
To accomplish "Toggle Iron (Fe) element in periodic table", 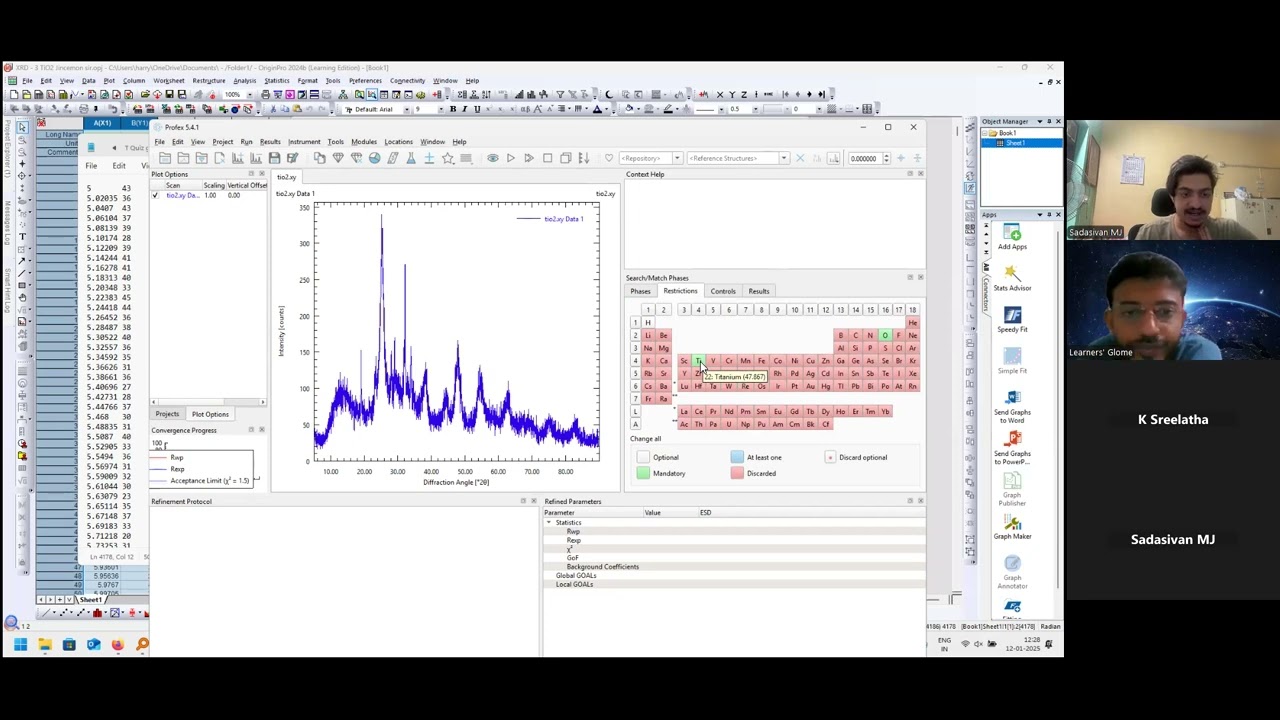I will 761,361.
